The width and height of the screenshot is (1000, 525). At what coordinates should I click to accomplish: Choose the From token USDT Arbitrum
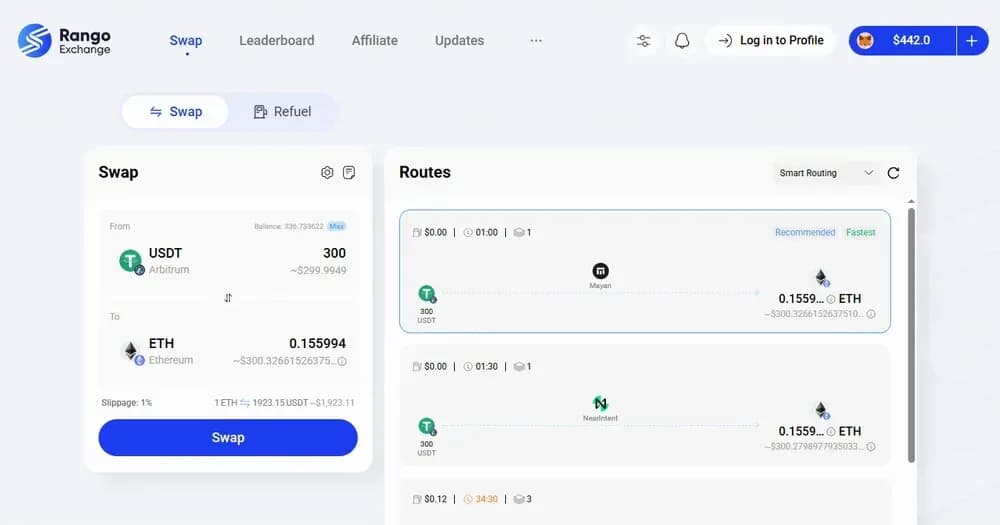pyautogui.click(x=154, y=261)
